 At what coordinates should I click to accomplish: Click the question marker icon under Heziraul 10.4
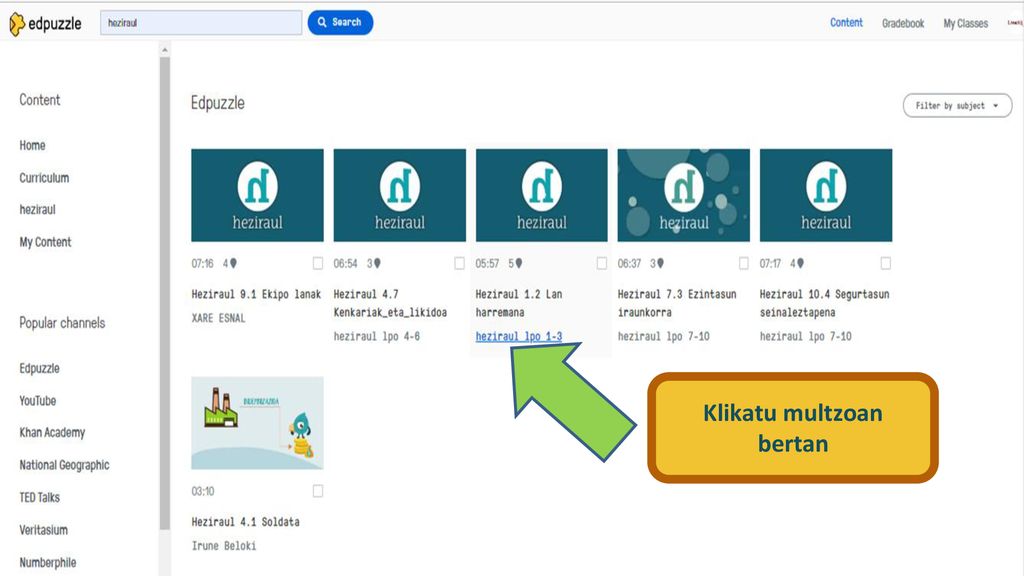[x=800, y=263]
